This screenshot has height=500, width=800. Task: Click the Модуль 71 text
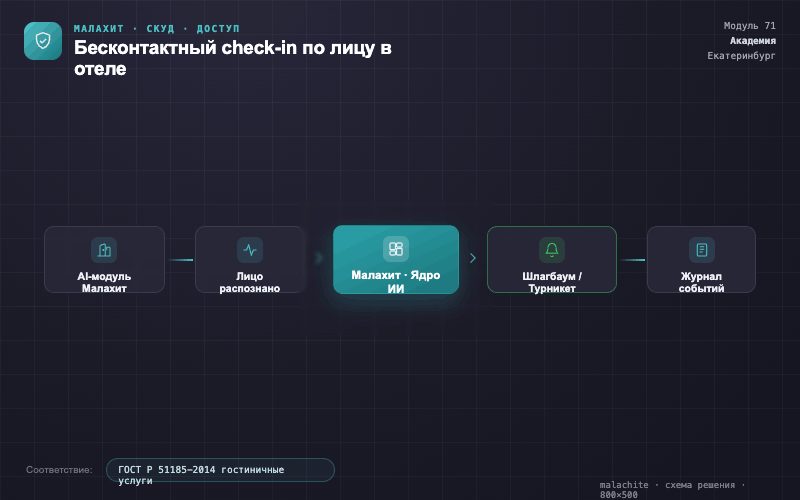tap(749, 26)
